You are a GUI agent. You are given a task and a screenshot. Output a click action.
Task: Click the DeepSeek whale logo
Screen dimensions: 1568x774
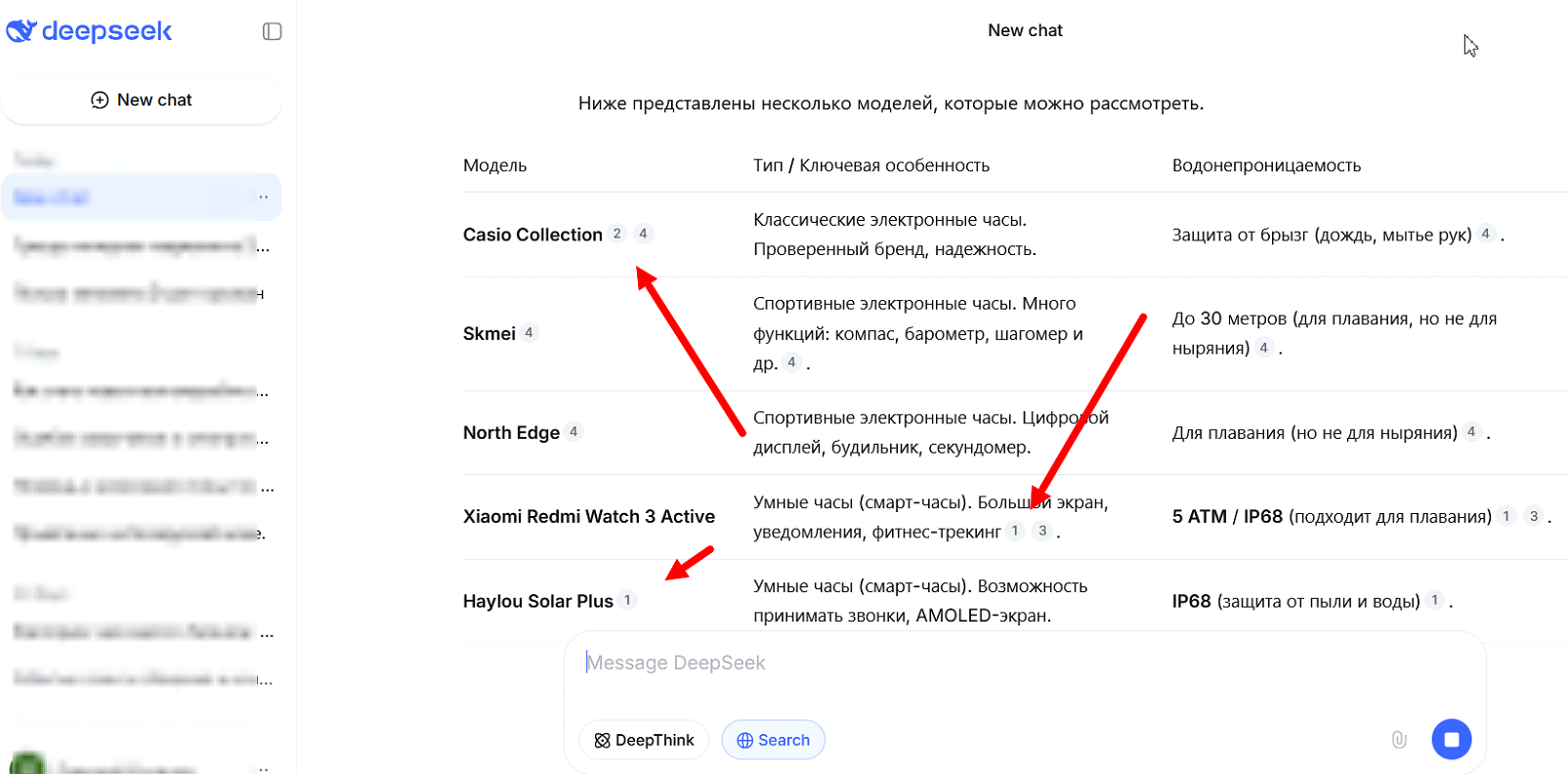(x=21, y=31)
